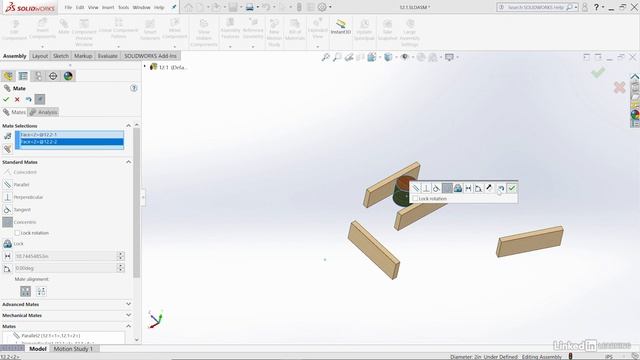The width and height of the screenshot is (640, 360).
Task: Select the Coincident standard mate
Action: (x=20, y=172)
